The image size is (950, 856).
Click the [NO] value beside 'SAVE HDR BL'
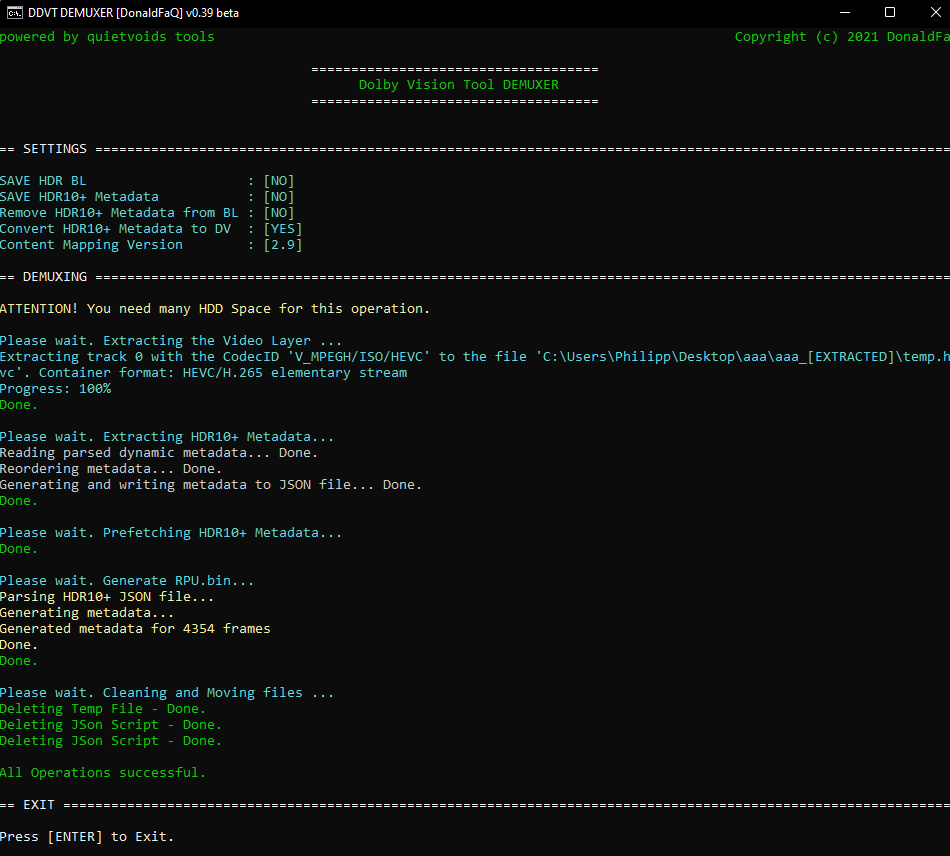pyautogui.click(x=279, y=181)
